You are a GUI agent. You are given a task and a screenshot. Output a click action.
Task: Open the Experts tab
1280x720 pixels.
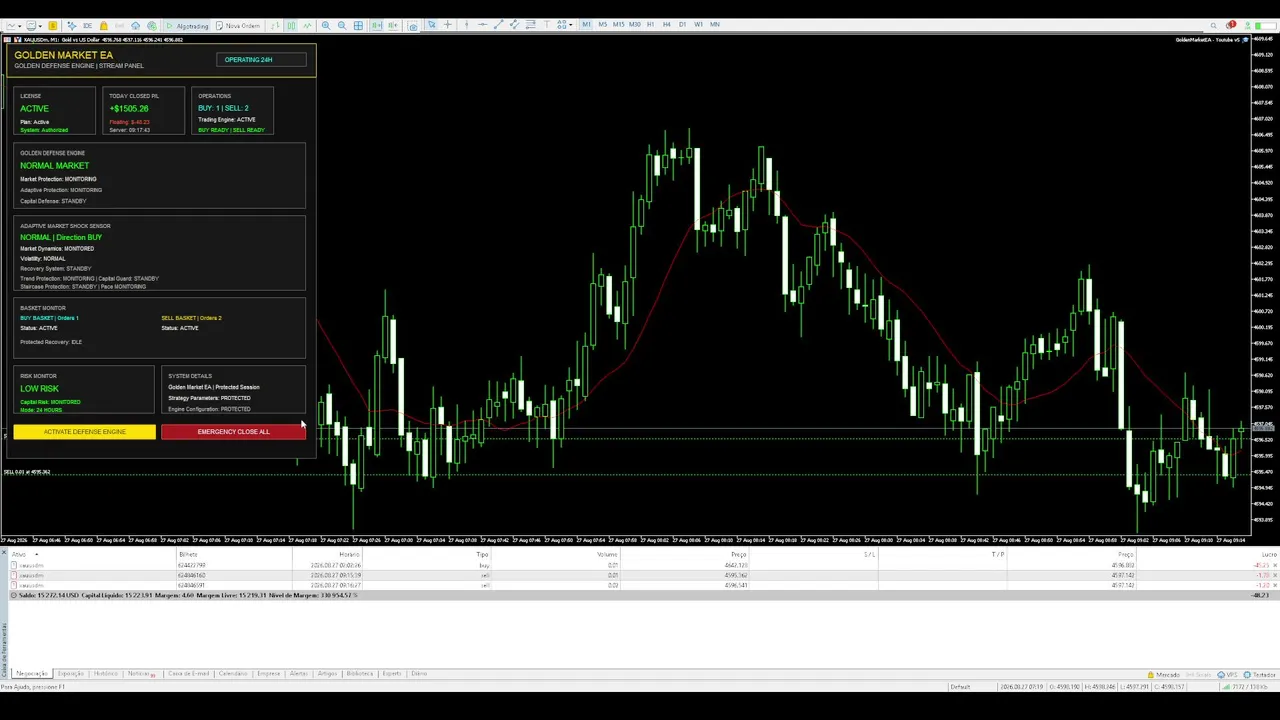pyautogui.click(x=392, y=674)
